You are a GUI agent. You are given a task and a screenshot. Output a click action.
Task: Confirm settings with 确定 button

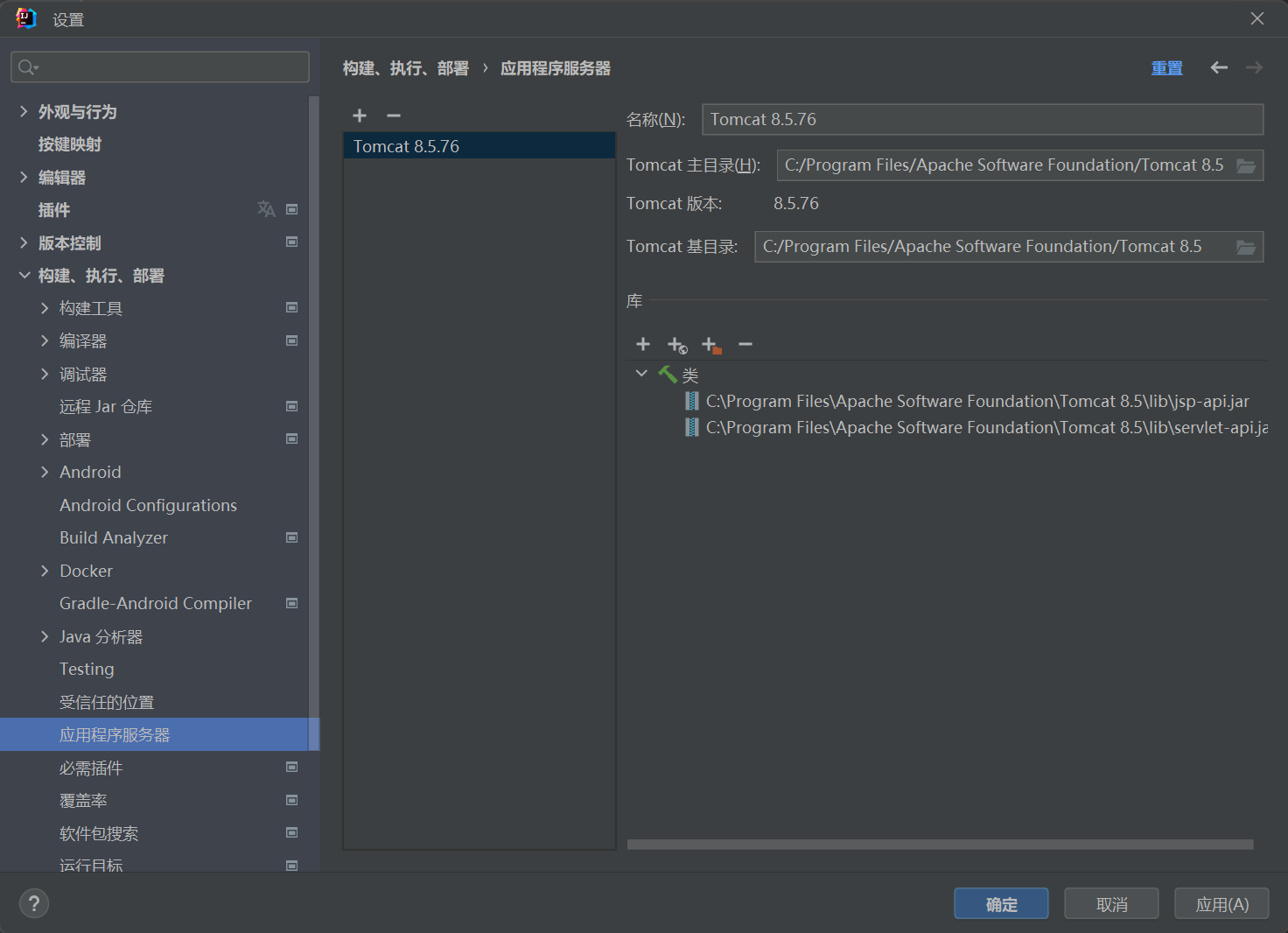tap(1001, 904)
